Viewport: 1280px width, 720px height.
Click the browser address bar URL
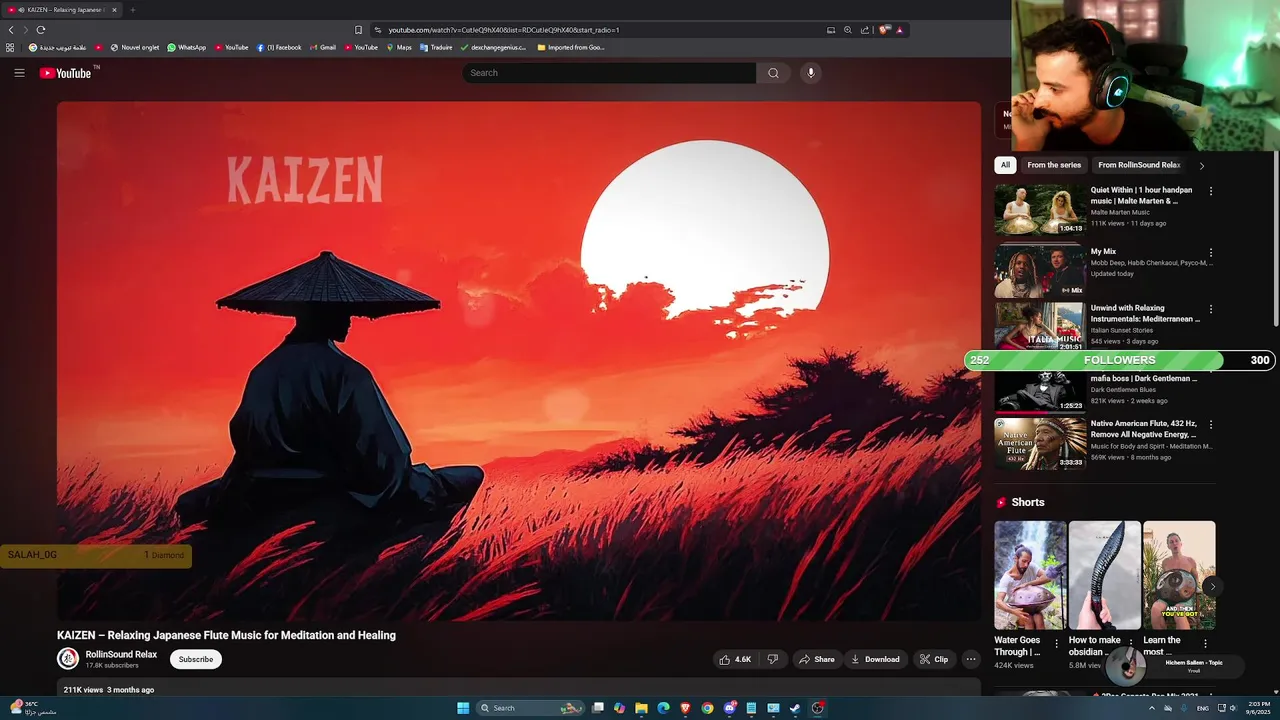(504, 30)
